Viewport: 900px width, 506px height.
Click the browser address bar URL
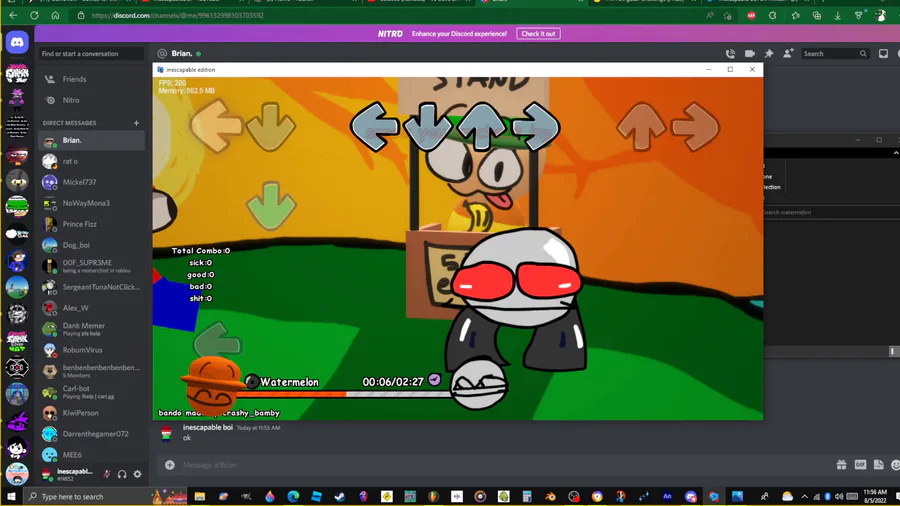177,15
